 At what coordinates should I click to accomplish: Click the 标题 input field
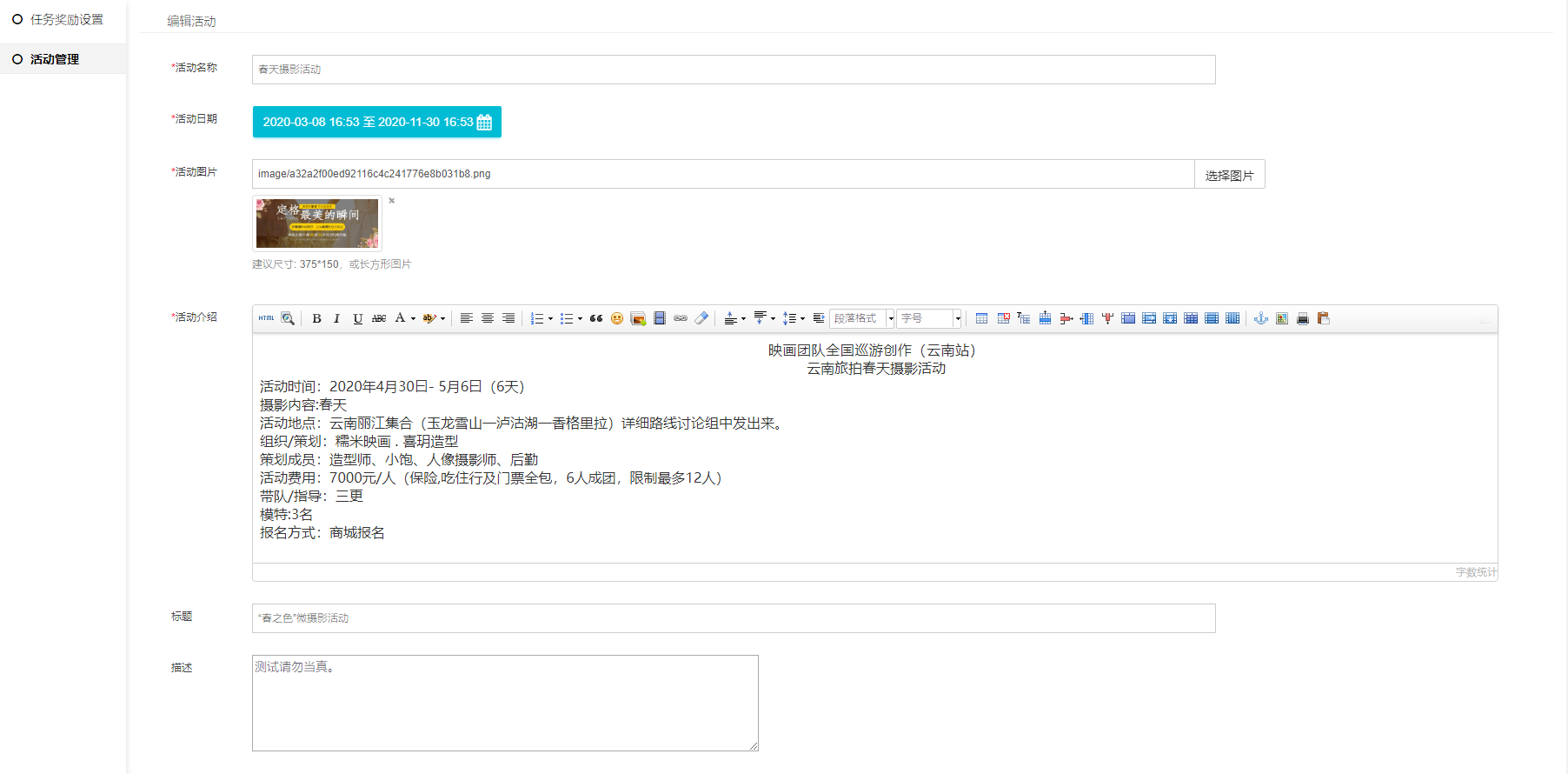coord(734,618)
